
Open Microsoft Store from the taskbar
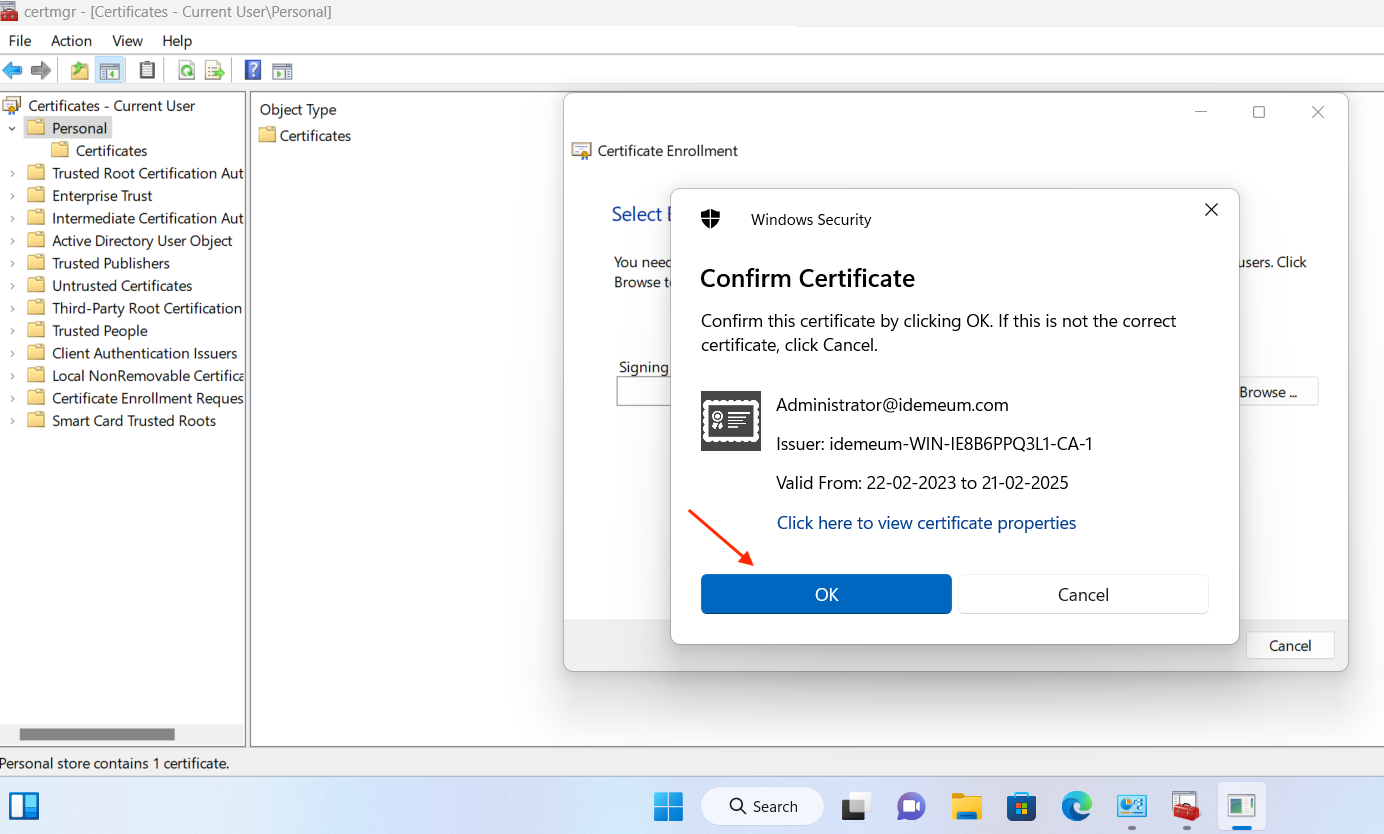[x=1021, y=806]
